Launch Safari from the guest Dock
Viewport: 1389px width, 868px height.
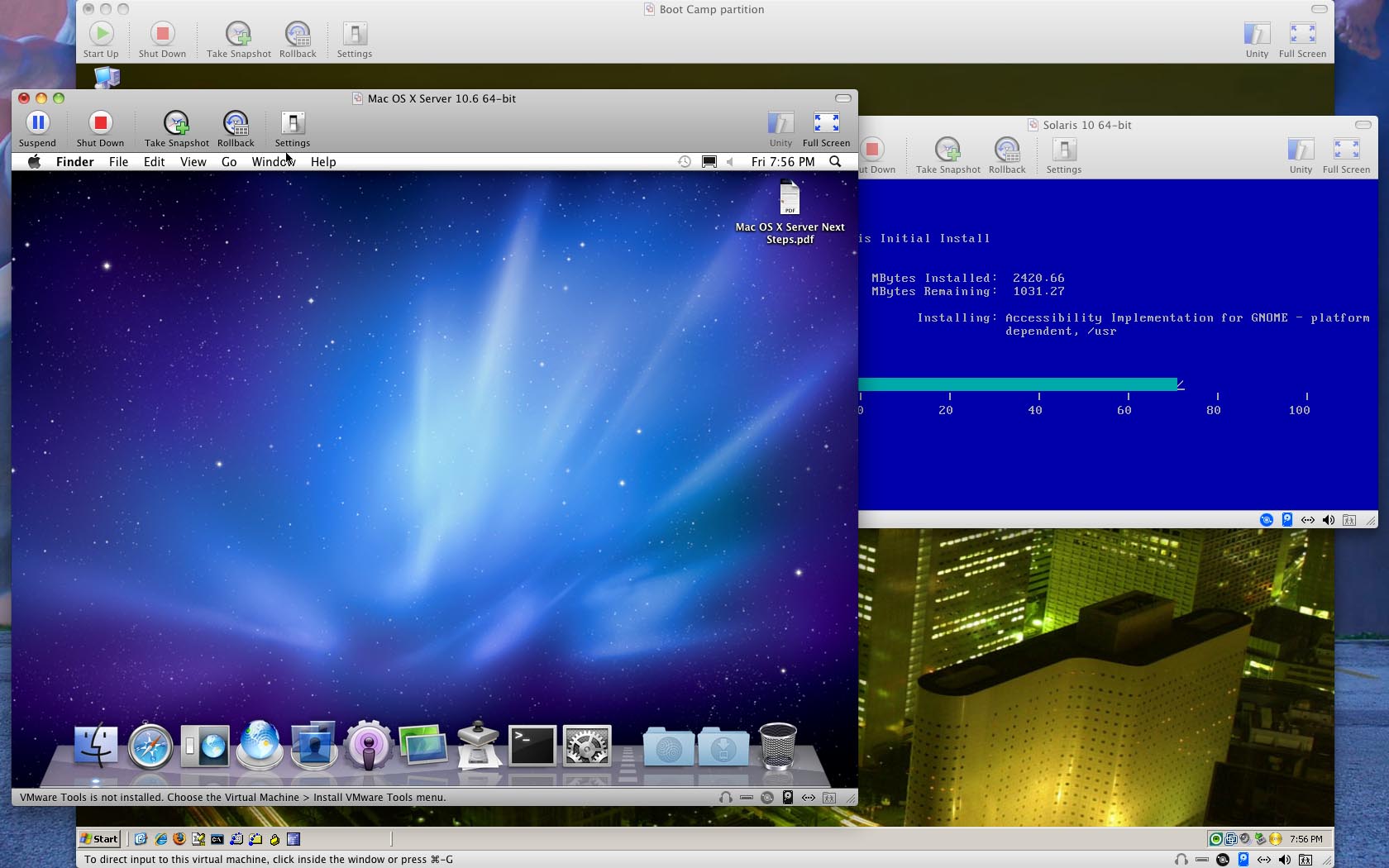[150, 746]
